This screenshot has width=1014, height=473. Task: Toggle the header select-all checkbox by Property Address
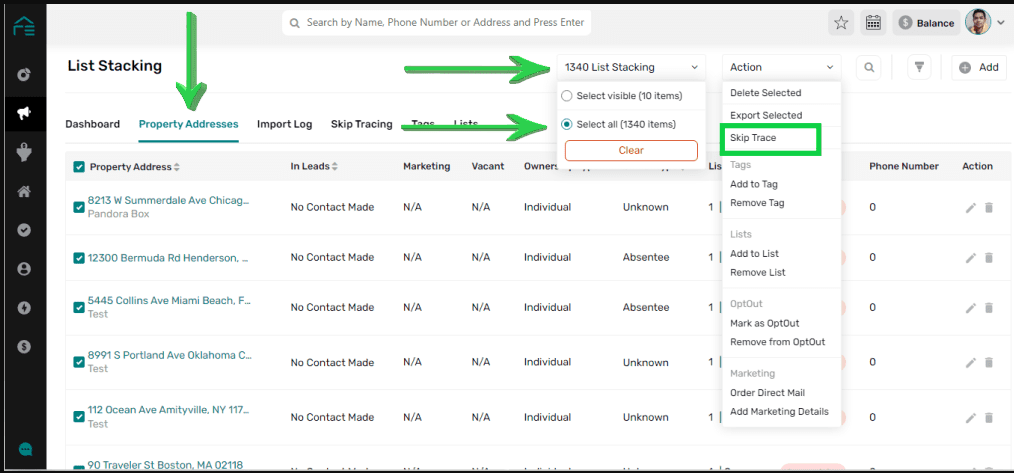tap(80, 167)
